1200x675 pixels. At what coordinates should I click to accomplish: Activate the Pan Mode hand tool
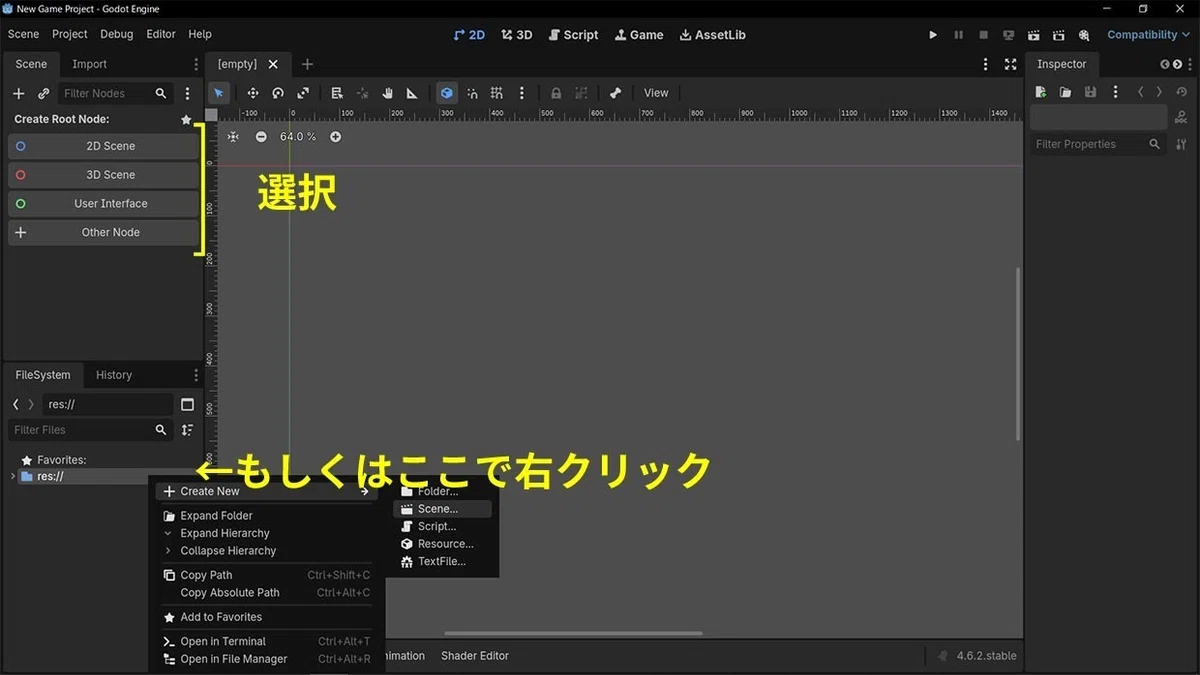tap(387, 93)
